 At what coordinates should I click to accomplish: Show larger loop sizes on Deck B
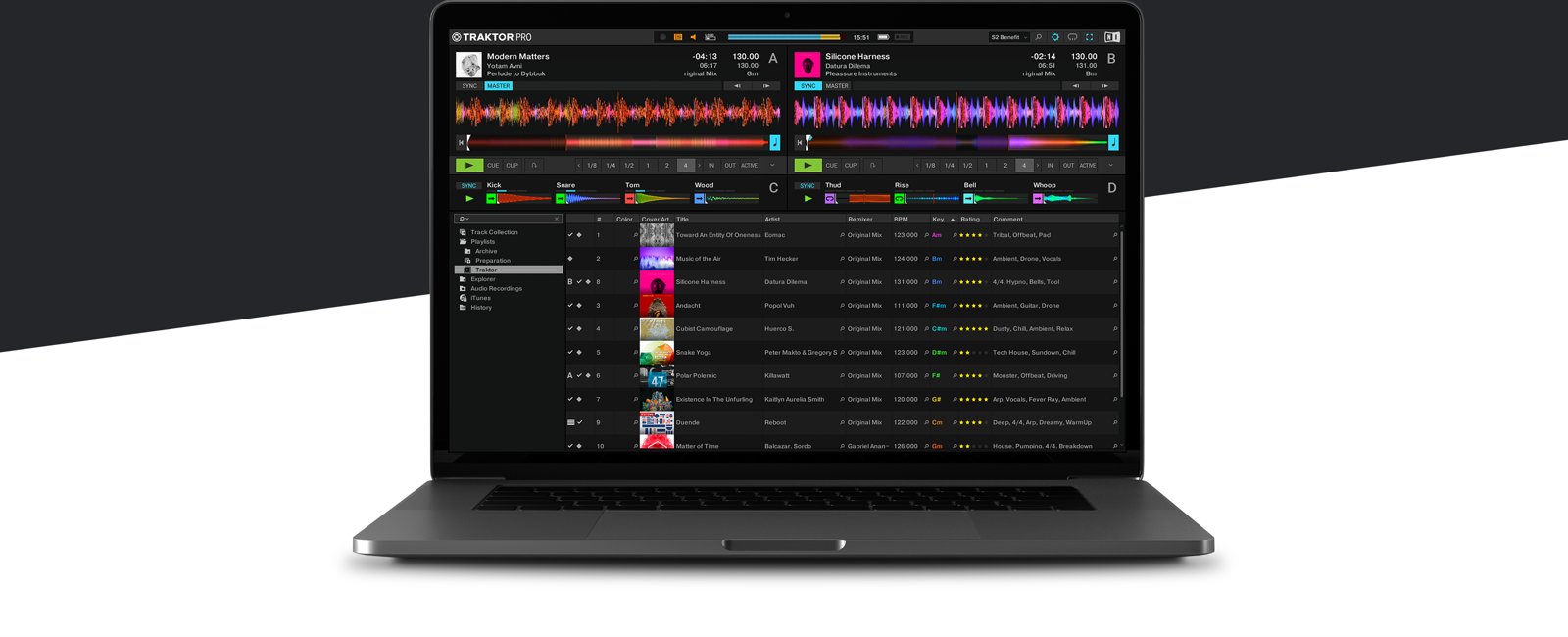[1037, 166]
